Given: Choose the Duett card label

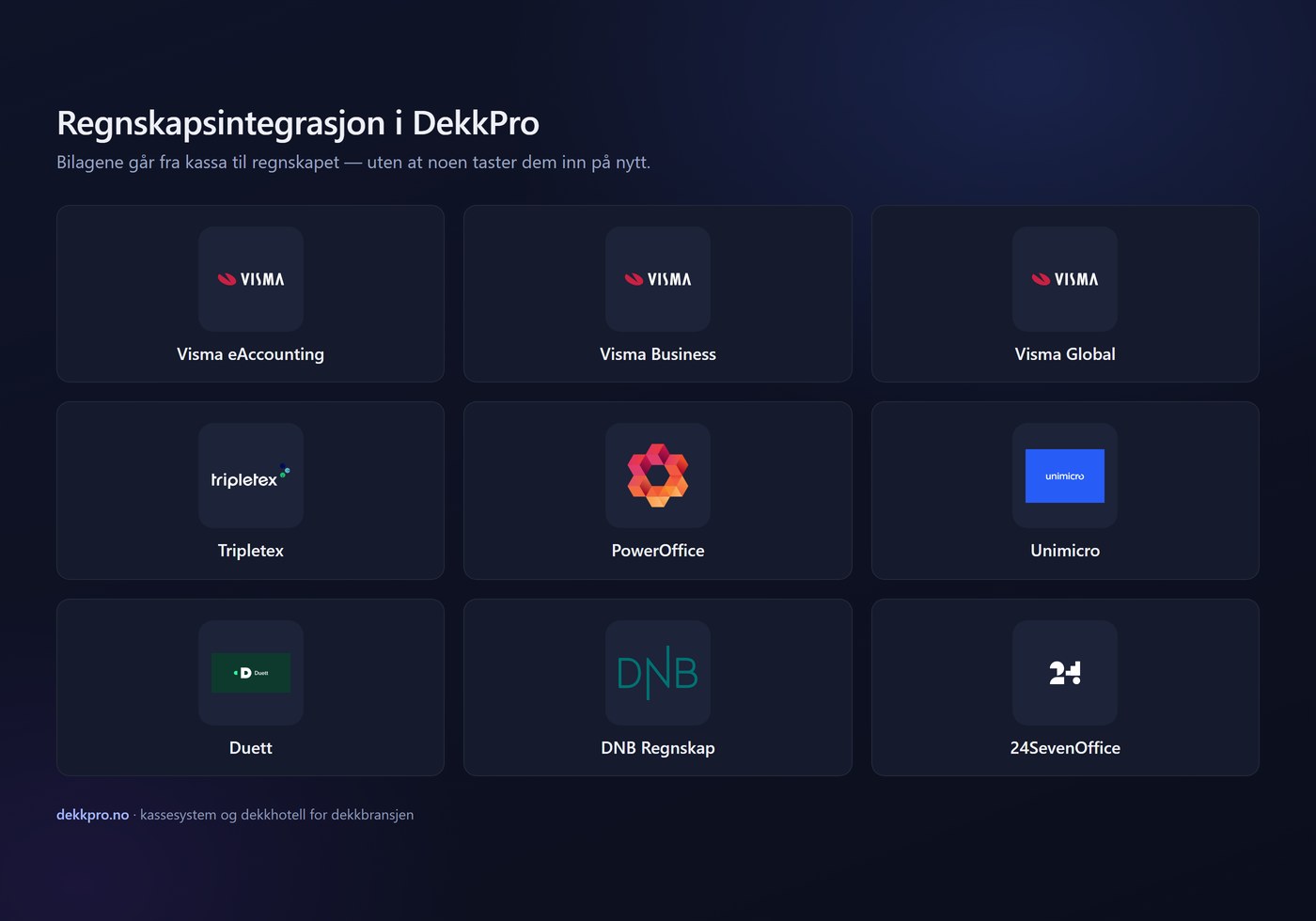Looking at the screenshot, I should point(251,748).
